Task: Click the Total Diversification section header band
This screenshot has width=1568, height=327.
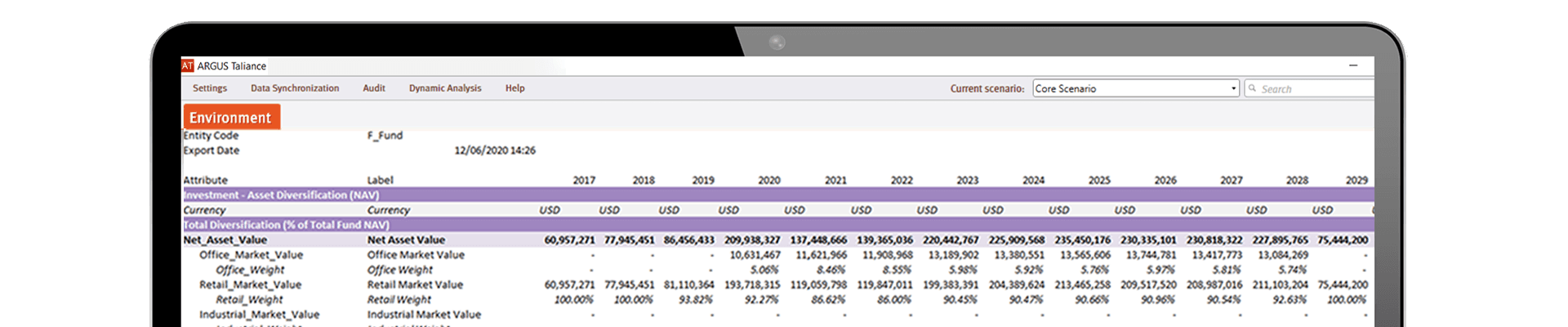Action: coord(286,225)
